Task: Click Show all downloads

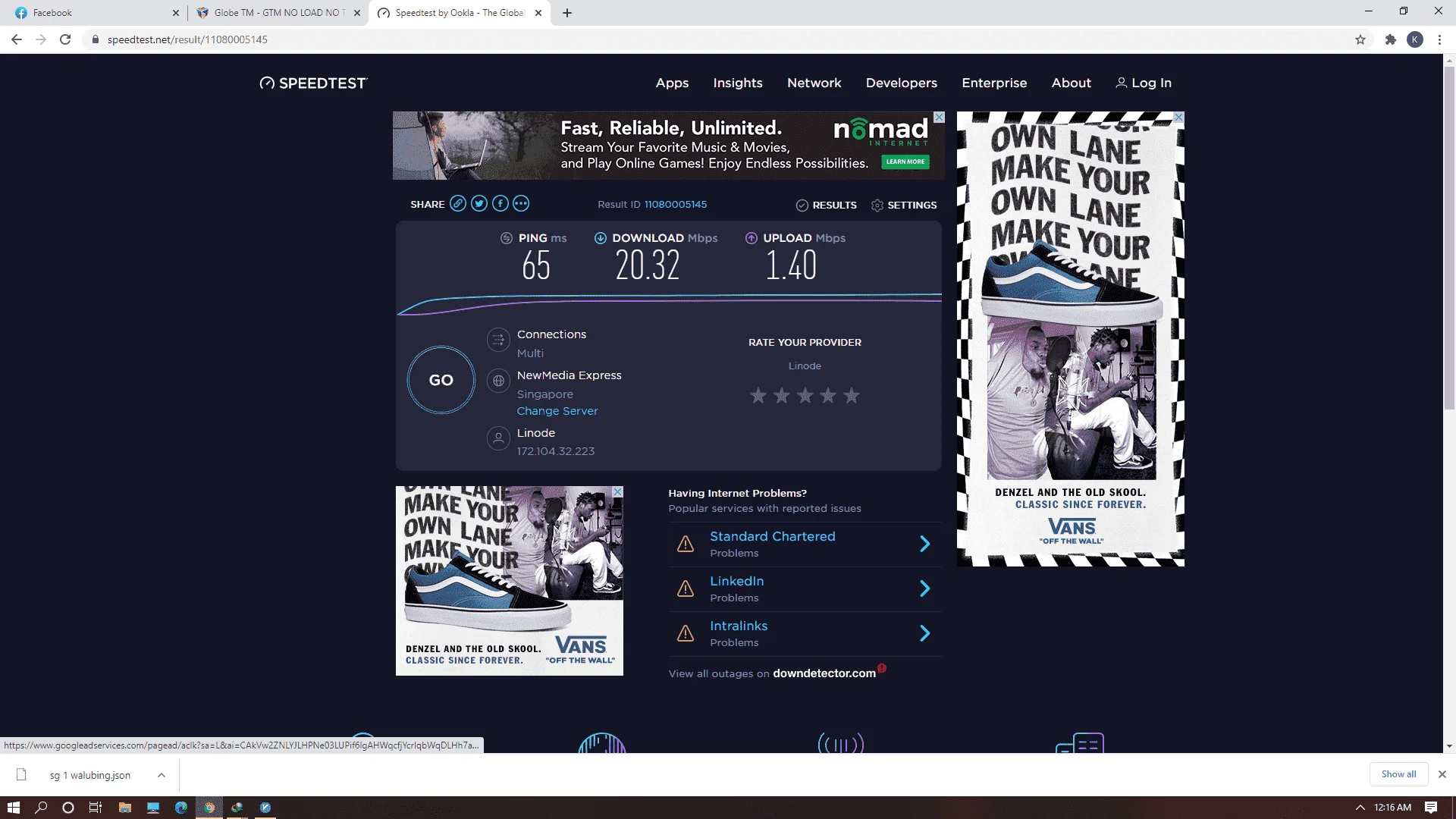Action: (1398, 774)
